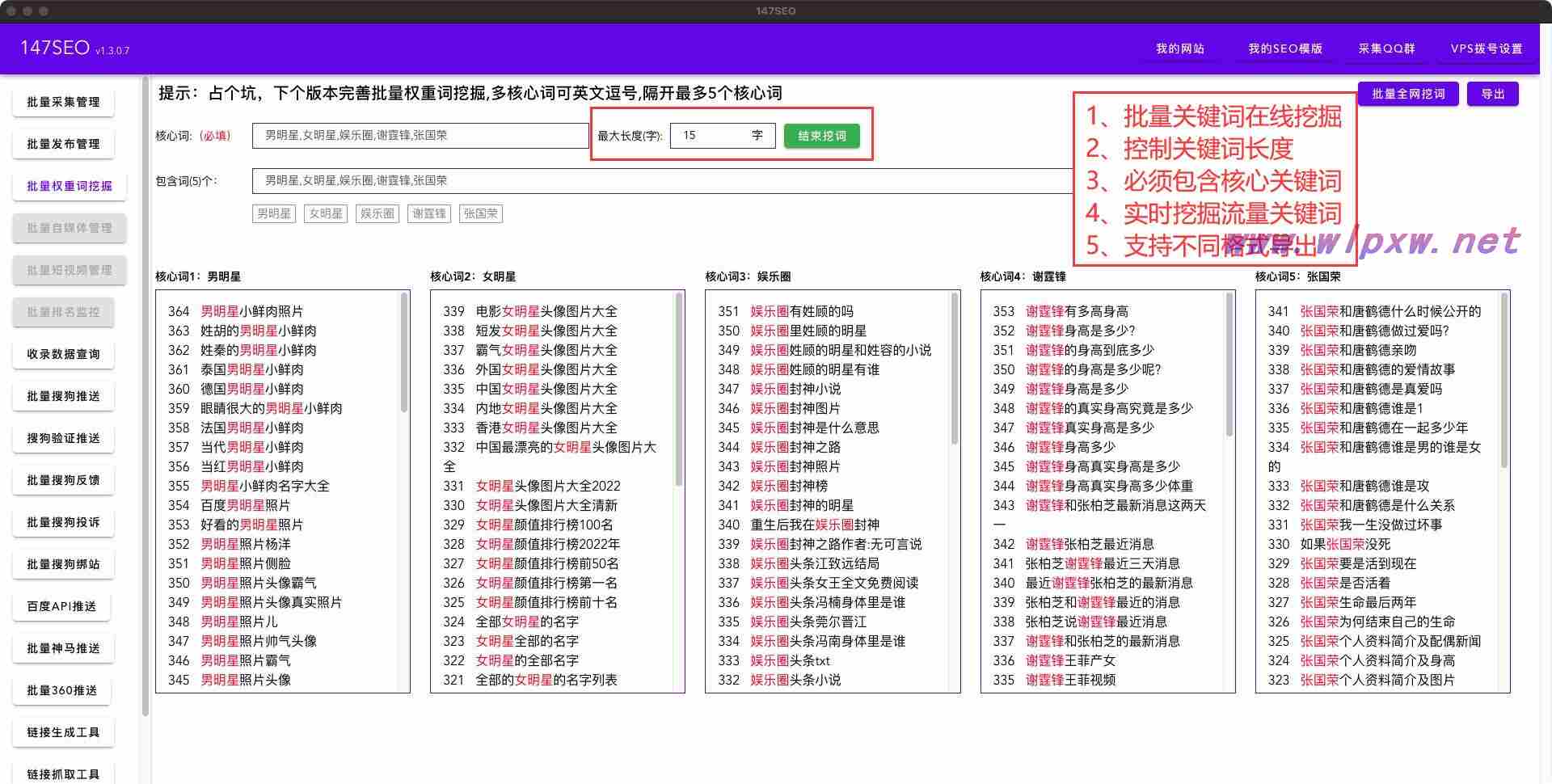Screen dimensions: 1552x784
Task: Select the 谢霆锋 keyword tag
Action: (x=429, y=213)
